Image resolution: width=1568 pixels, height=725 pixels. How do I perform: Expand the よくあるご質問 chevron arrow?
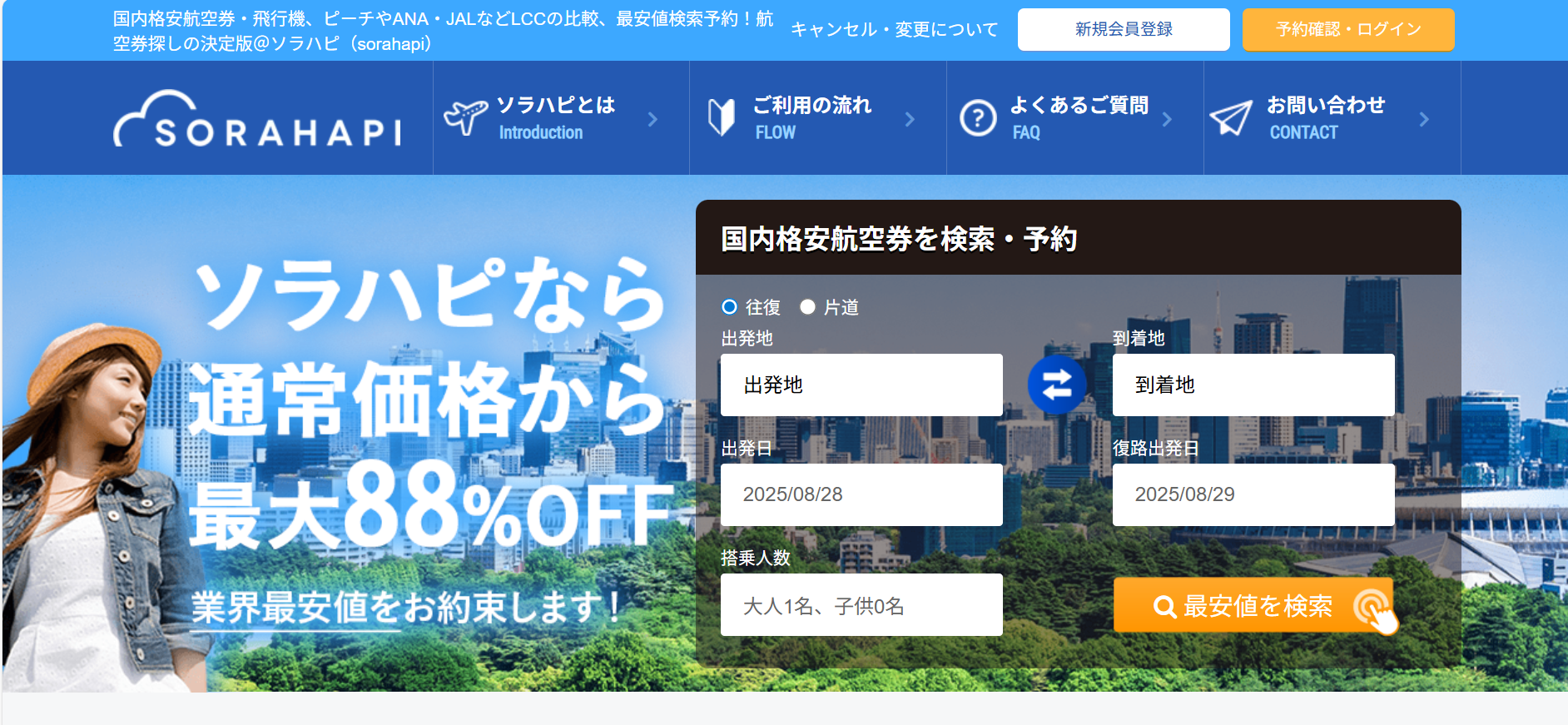1167,119
